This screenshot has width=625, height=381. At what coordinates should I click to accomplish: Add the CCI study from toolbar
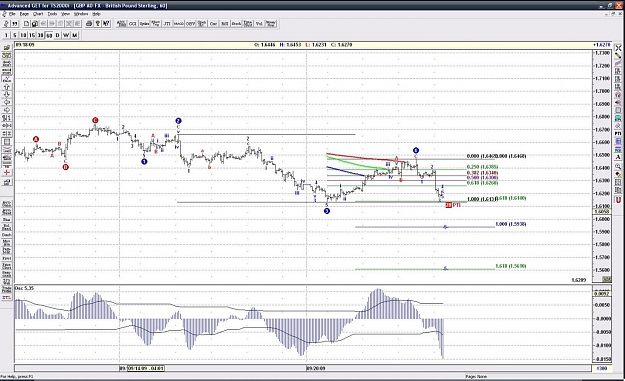[x=133, y=24]
